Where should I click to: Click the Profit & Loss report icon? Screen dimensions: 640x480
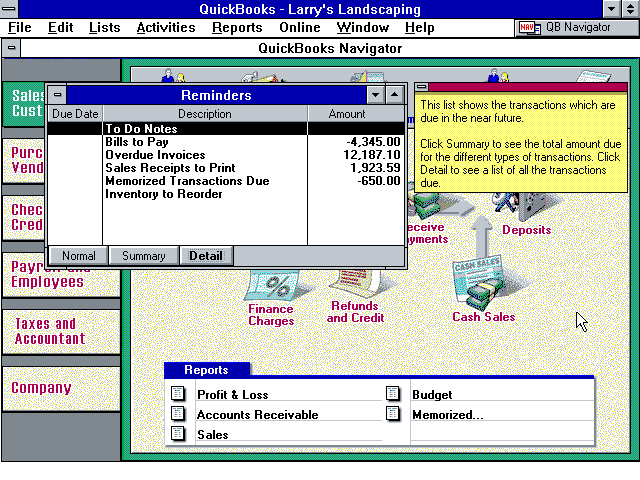click(x=178, y=393)
